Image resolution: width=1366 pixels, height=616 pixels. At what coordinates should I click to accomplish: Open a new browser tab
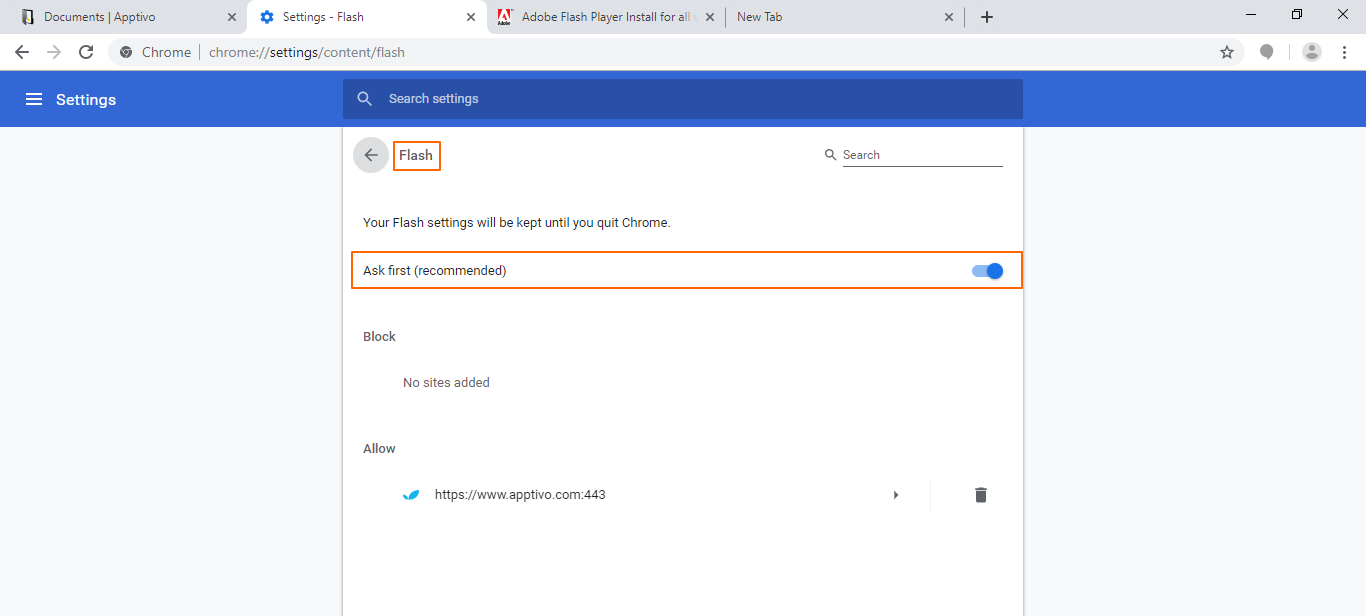tap(987, 17)
